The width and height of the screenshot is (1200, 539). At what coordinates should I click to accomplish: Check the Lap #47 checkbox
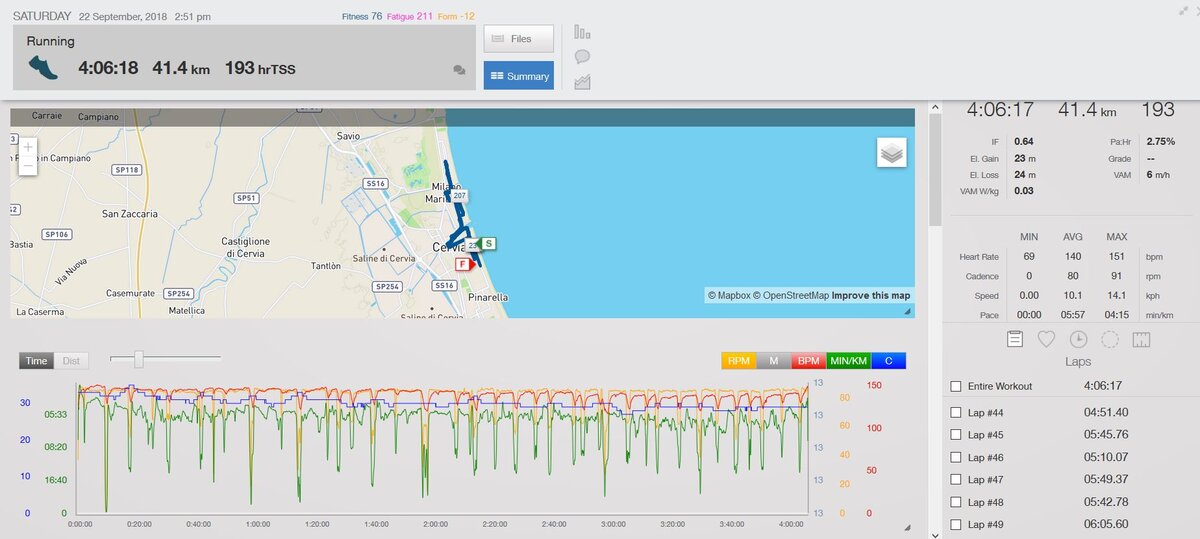[956, 480]
